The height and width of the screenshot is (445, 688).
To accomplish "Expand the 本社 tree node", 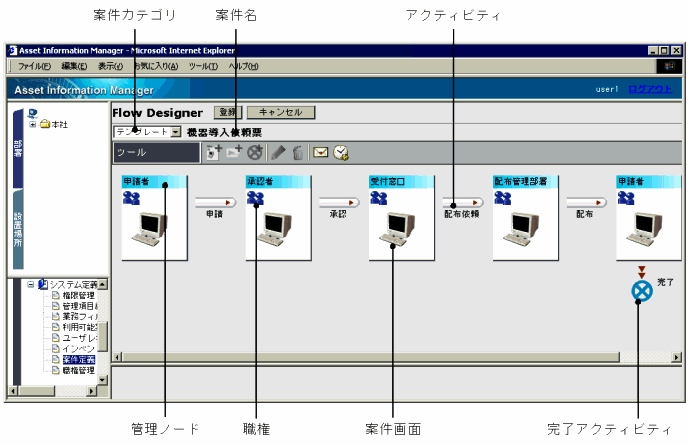I will coord(32,125).
